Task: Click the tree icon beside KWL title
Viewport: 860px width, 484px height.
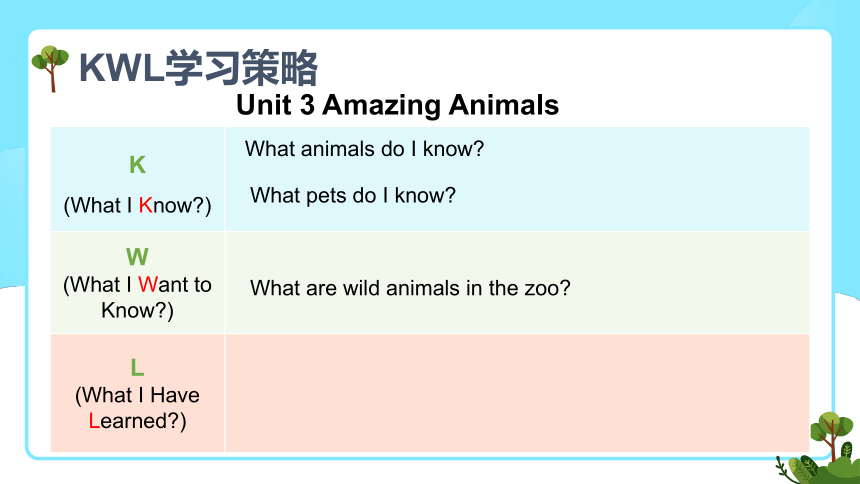Action: point(50,69)
